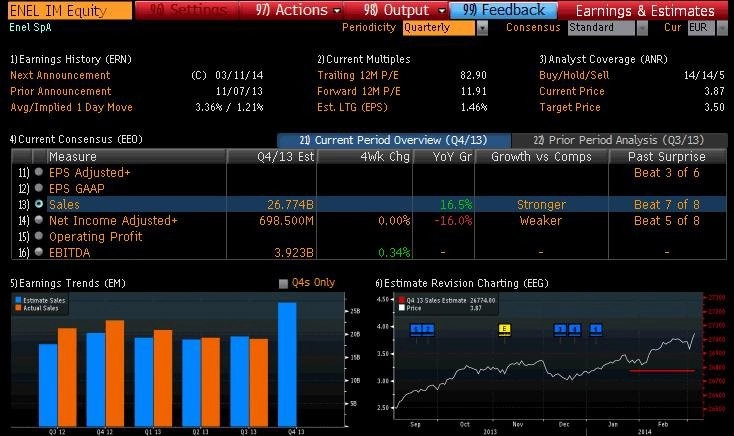This screenshot has height=436, width=734.
Task: Open the Consensus Standard dropdown
Action: (x=642, y=28)
